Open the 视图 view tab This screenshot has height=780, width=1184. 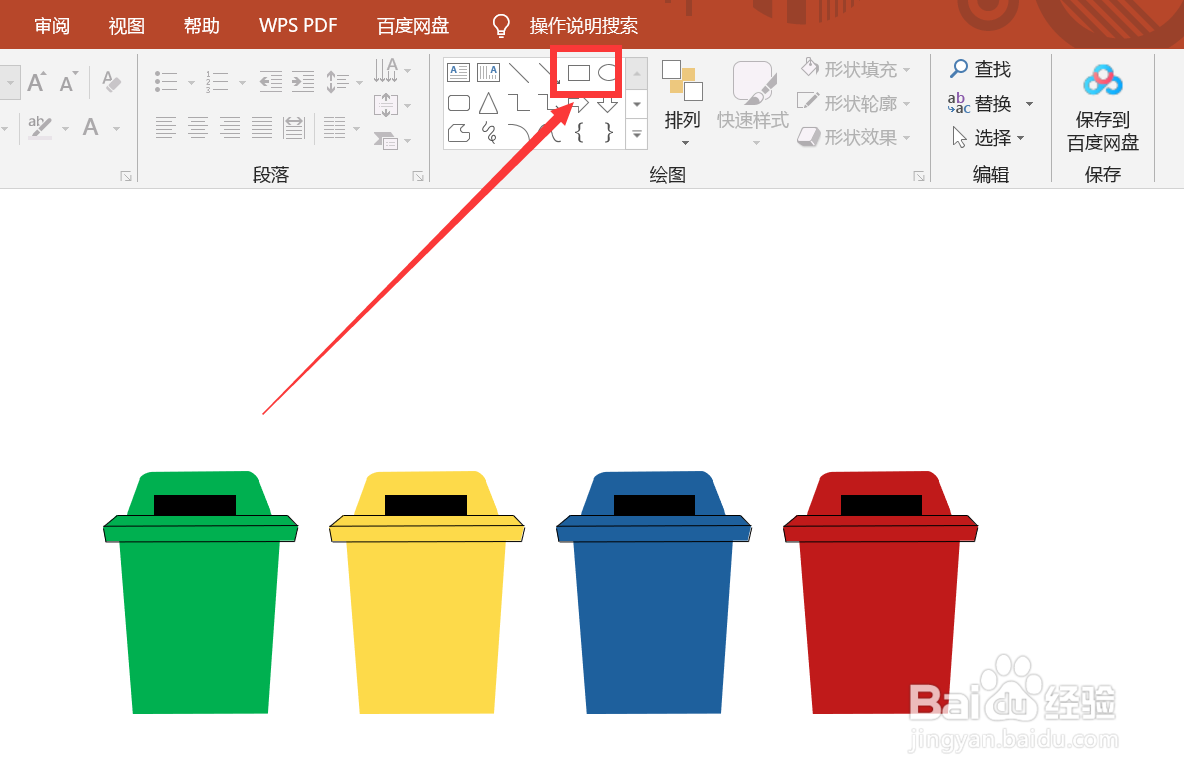point(126,26)
